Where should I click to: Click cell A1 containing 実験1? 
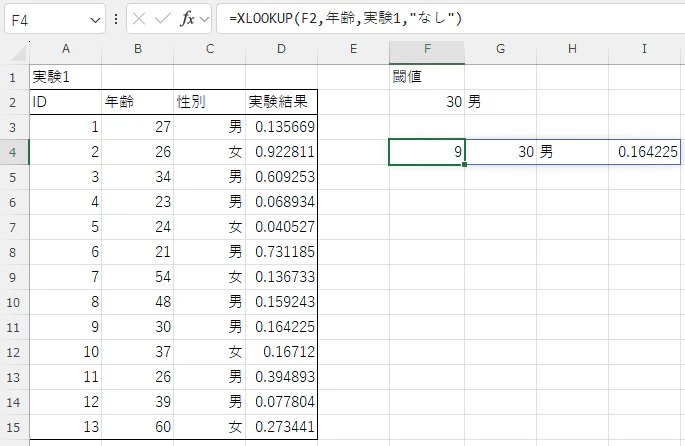(66, 77)
